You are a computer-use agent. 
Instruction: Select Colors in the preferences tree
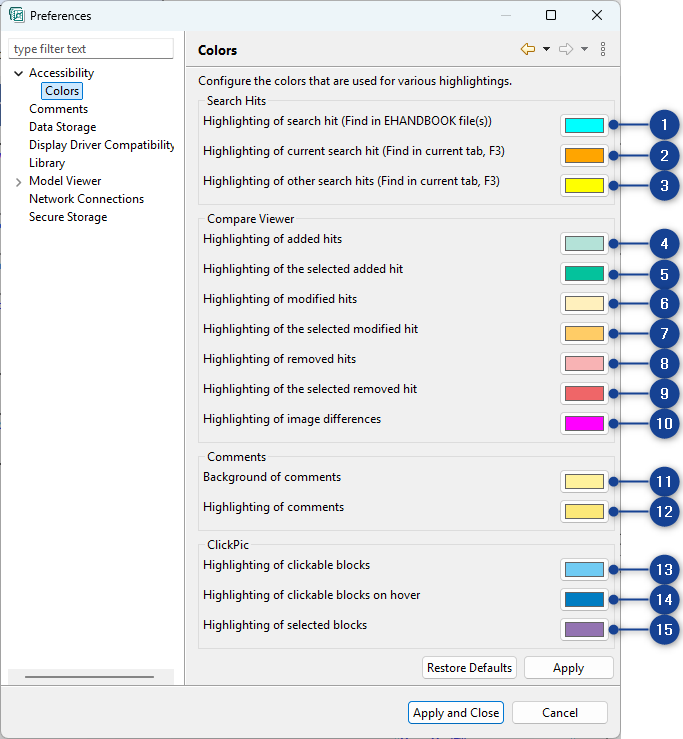(62, 91)
